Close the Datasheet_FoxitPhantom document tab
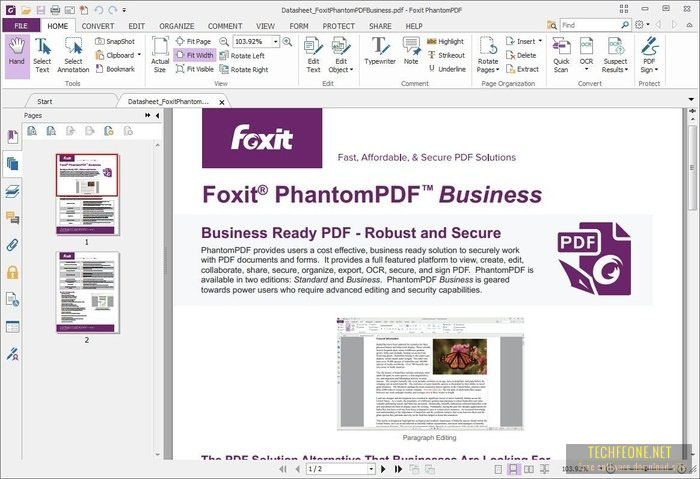This screenshot has width=700, height=479. (222, 102)
